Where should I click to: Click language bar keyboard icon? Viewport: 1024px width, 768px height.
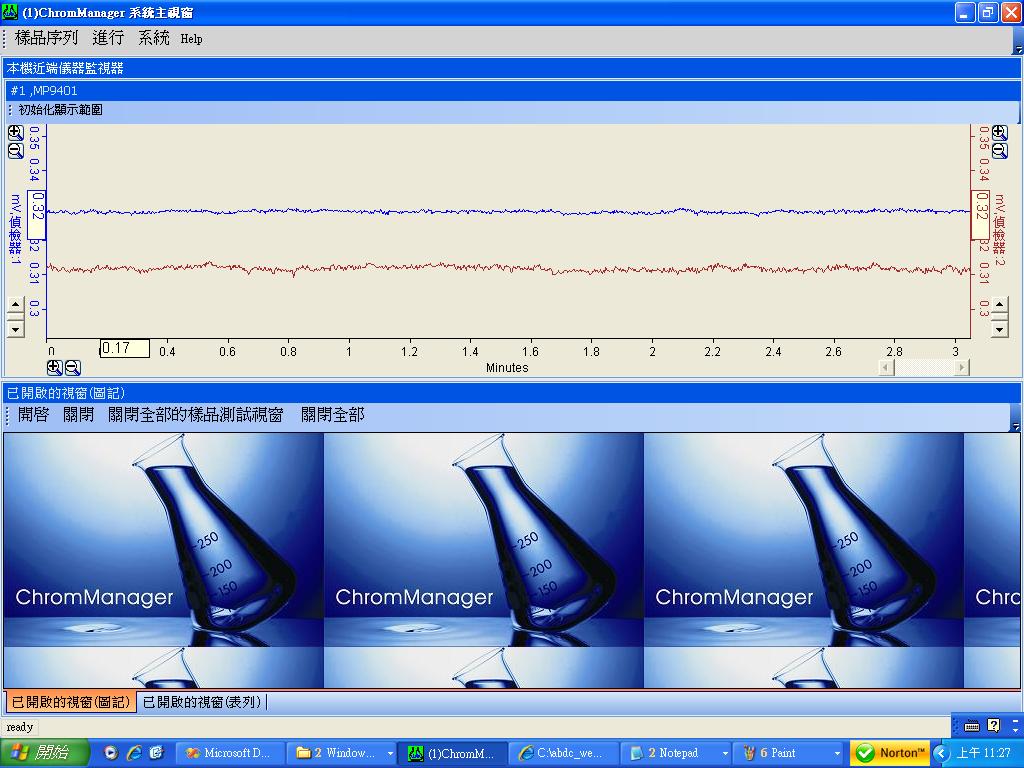tap(972, 726)
